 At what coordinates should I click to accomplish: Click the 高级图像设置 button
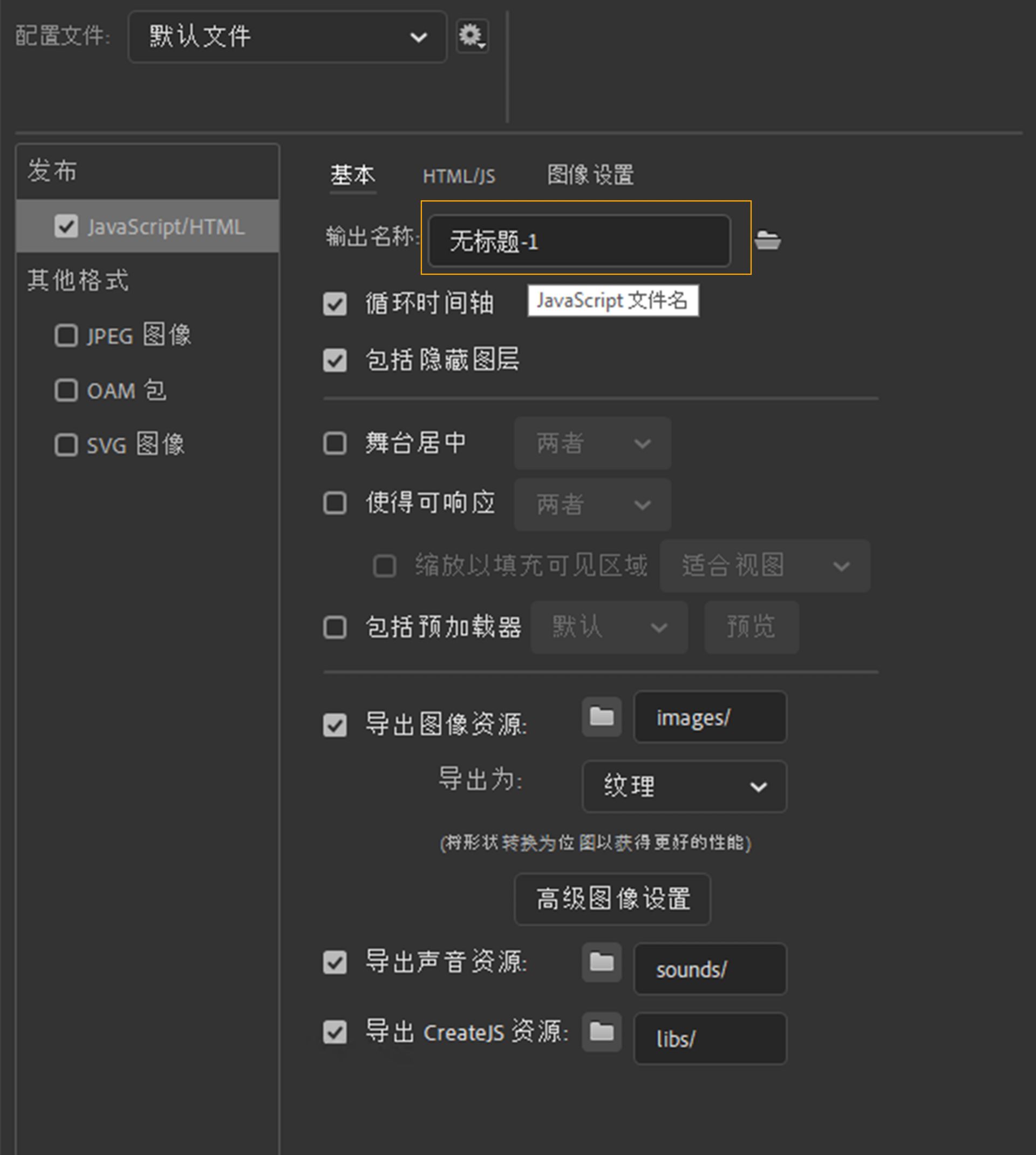tap(611, 899)
